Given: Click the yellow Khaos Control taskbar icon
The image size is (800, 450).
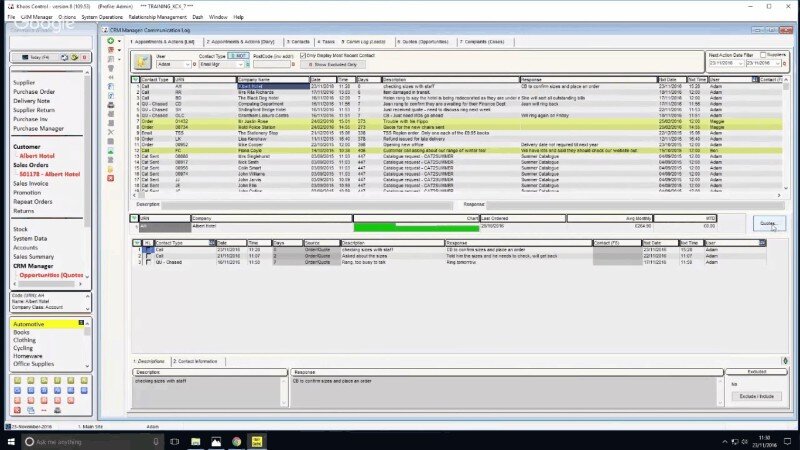Looking at the screenshot, I should [x=258, y=441].
